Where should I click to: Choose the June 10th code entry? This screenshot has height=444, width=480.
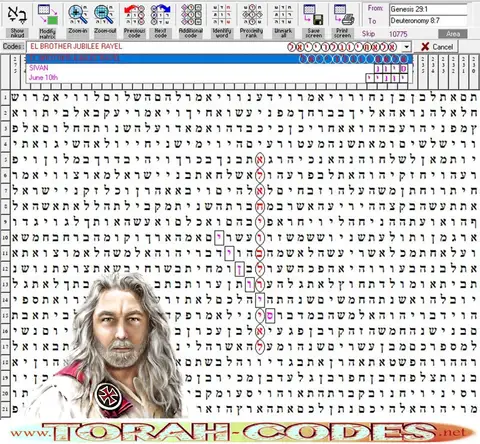[x=219, y=78]
